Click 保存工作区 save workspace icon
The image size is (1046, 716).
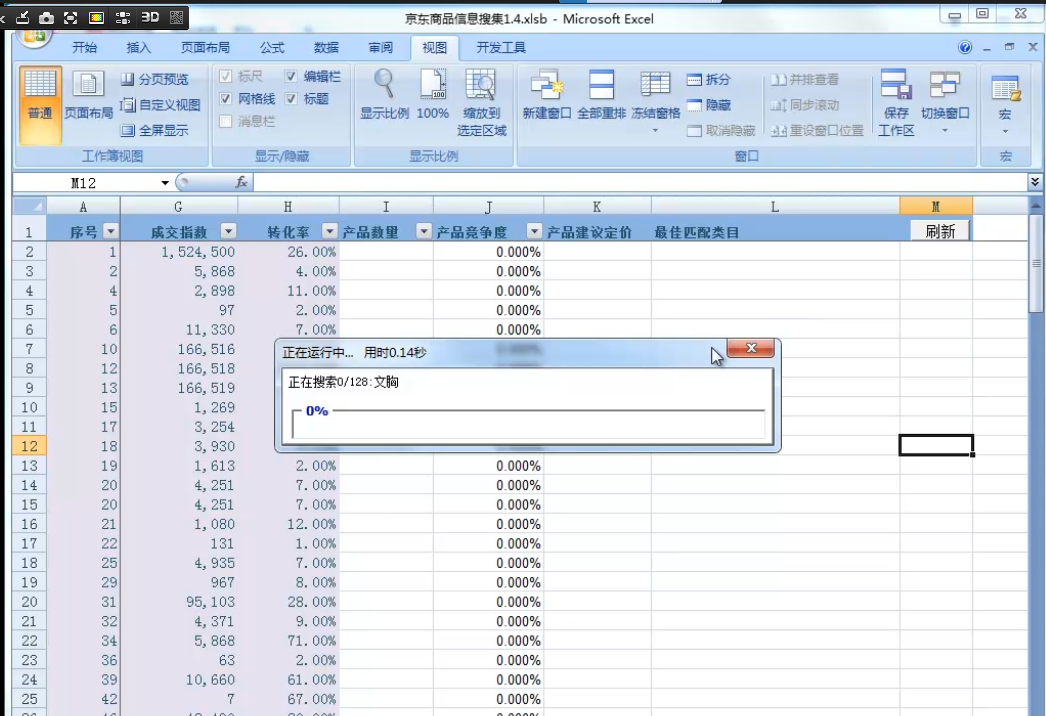pos(896,102)
